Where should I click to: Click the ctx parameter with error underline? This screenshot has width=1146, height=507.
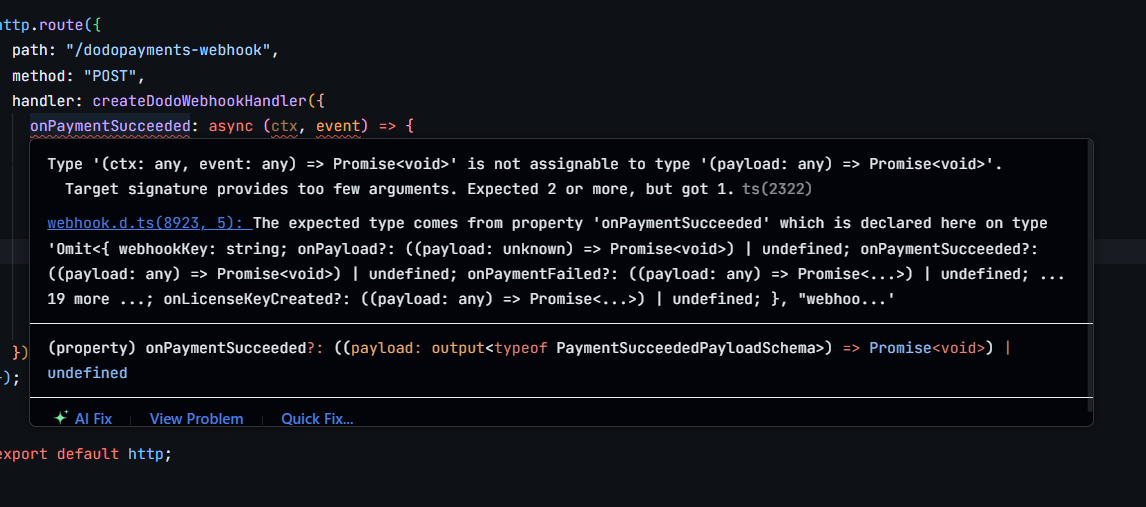(285, 126)
